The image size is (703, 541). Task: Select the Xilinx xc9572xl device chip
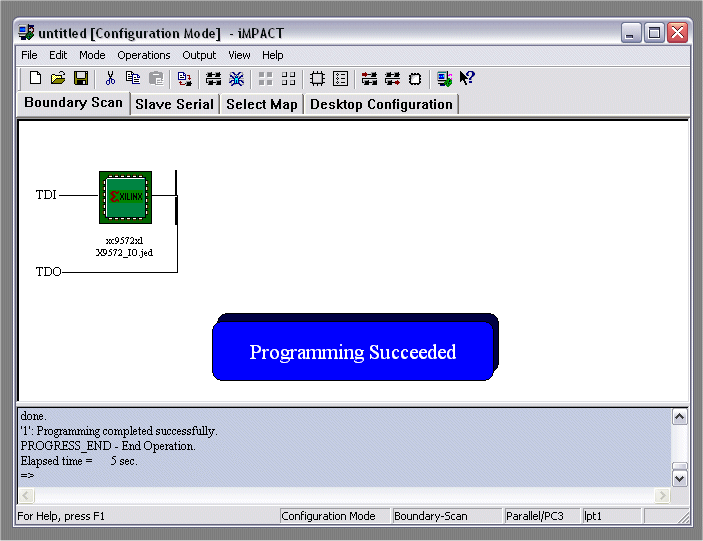point(126,197)
